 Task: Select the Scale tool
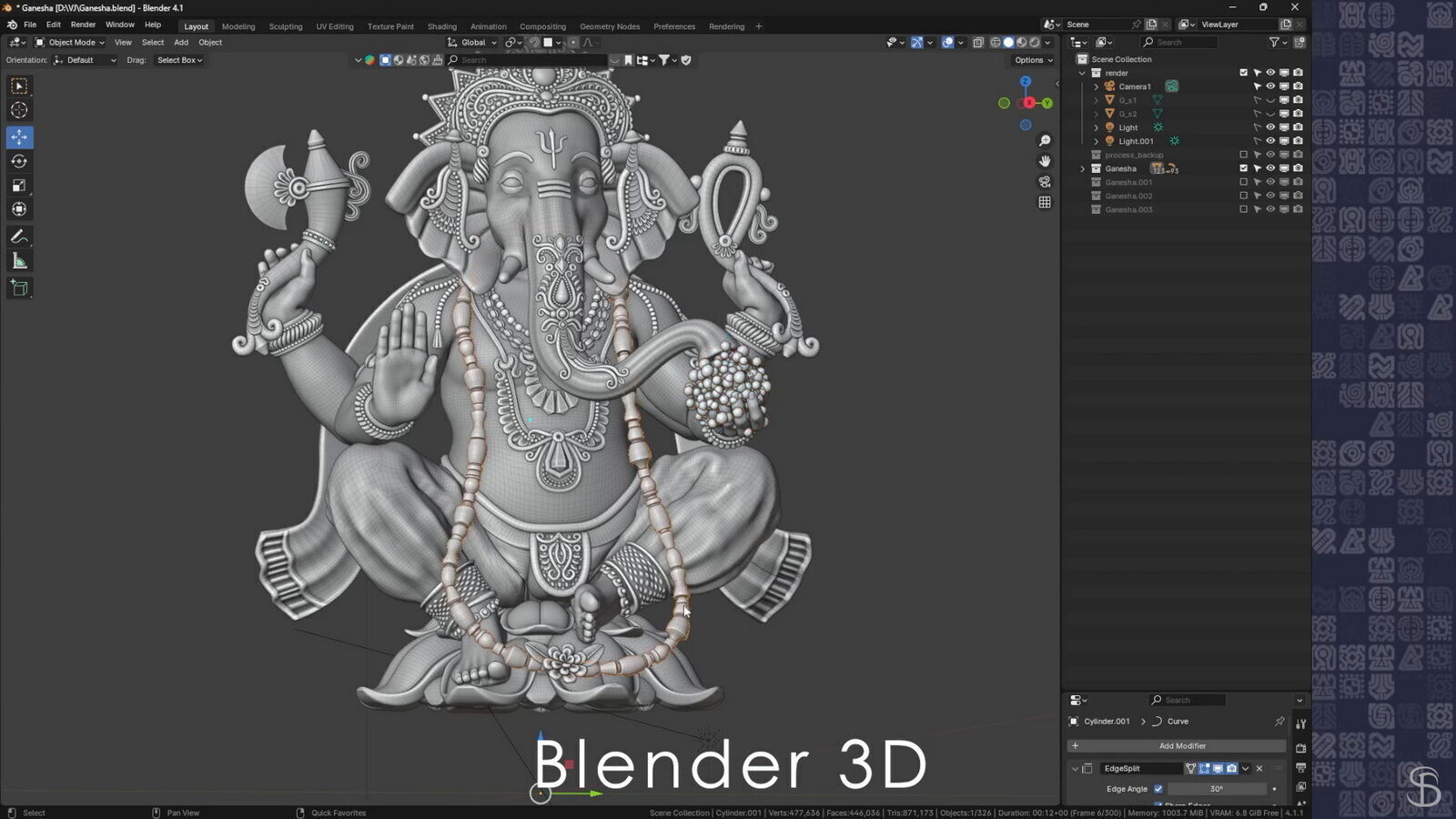[x=19, y=185]
